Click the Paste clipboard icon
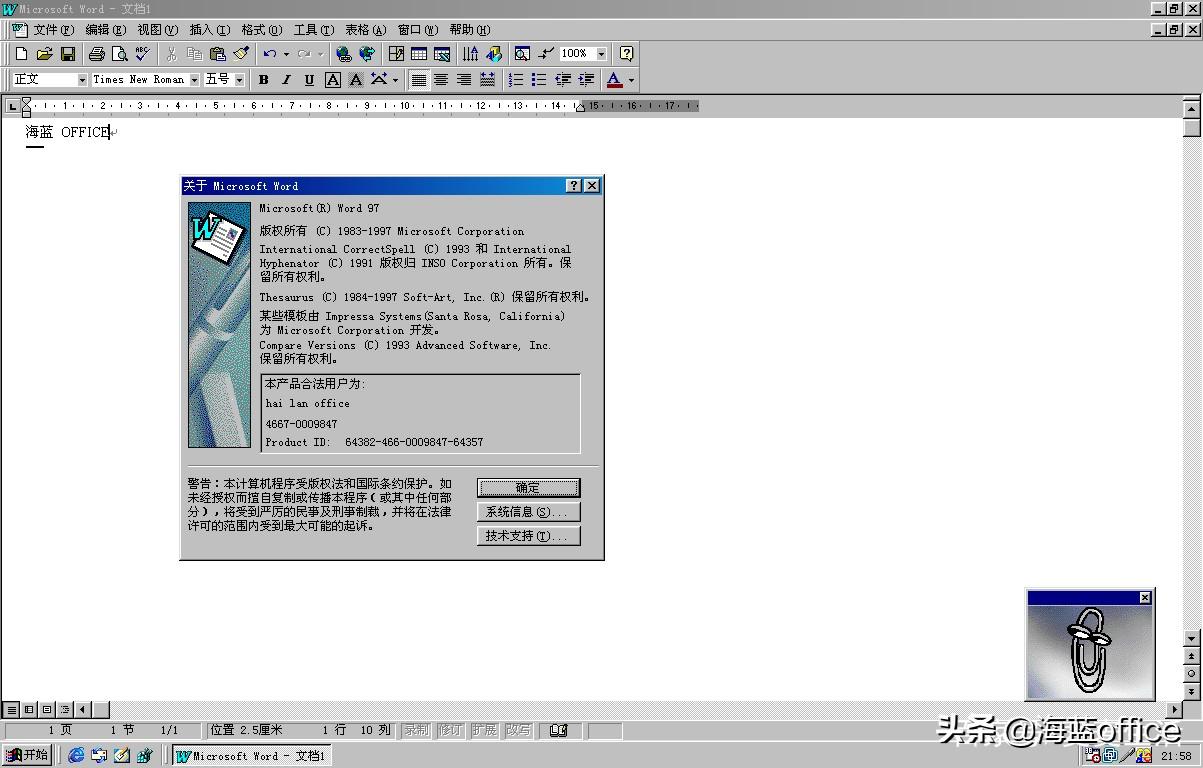This screenshot has width=1203, height=768. coord(217,54)
